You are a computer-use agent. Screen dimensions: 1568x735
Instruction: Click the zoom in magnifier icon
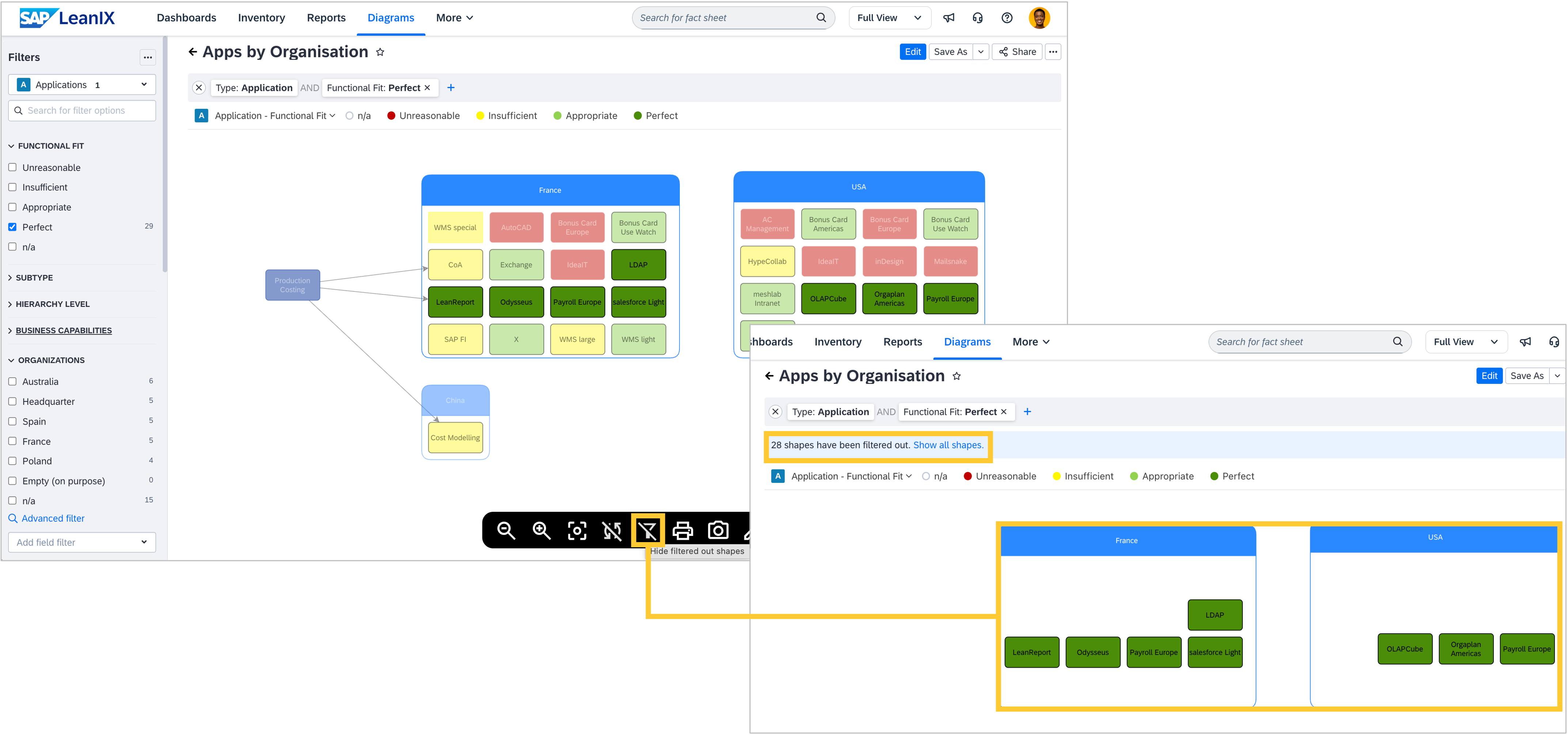point(541,530)
